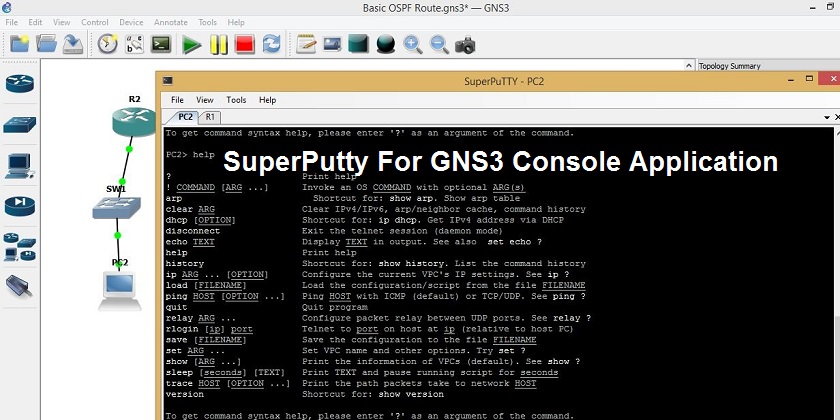Click the 'trace HOST [OPTION ...]' command row
This screenshot has height=420, width=840.
[x=351, y=383]
